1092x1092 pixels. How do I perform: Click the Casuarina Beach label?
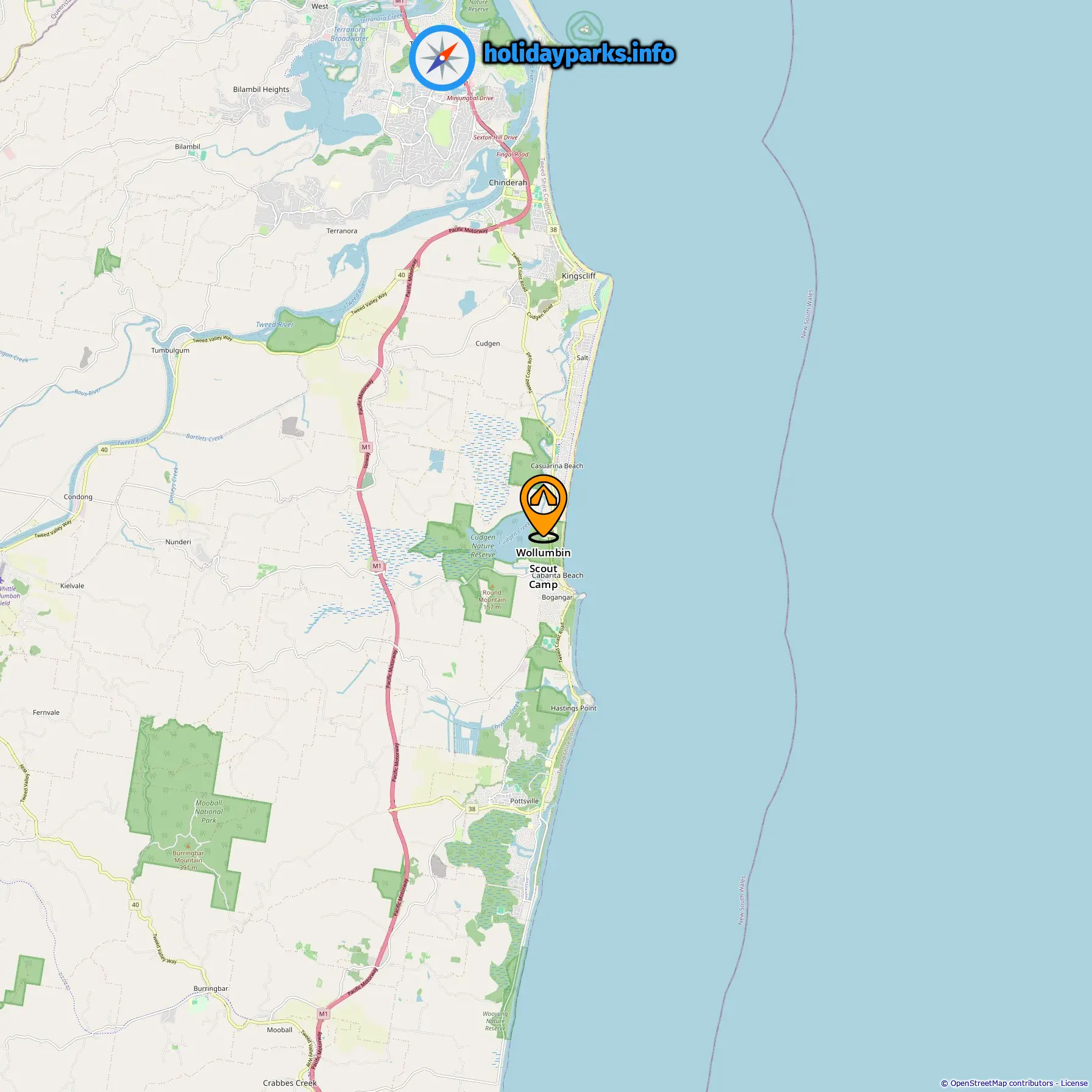click(557, 466)
